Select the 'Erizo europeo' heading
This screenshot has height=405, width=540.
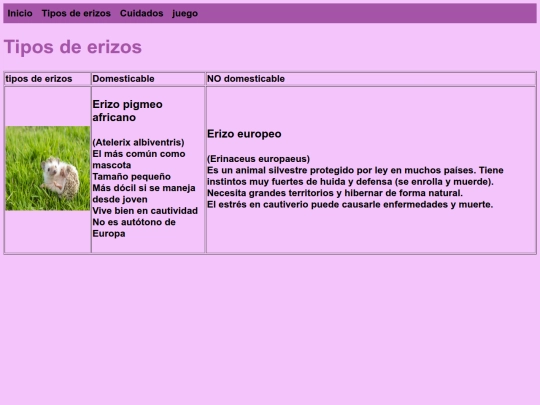click(x=244, y=134)
